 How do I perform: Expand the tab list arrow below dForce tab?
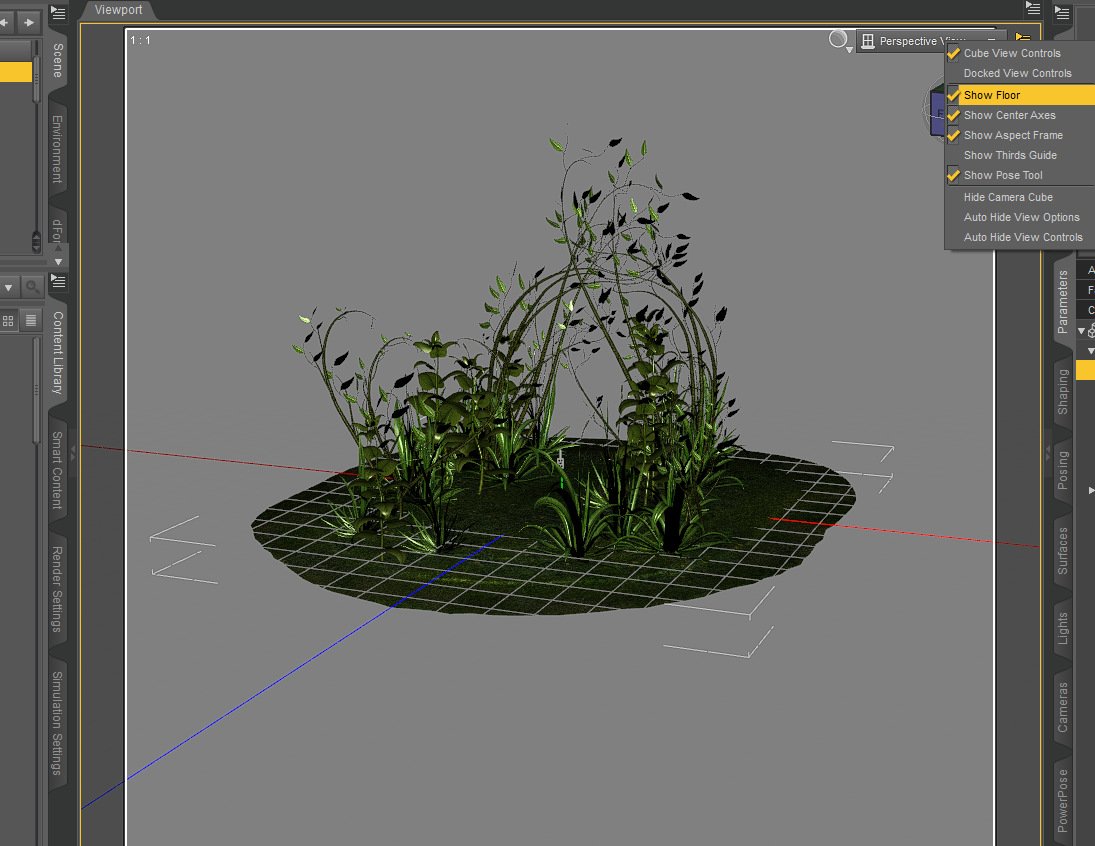[x=59, y=262]
